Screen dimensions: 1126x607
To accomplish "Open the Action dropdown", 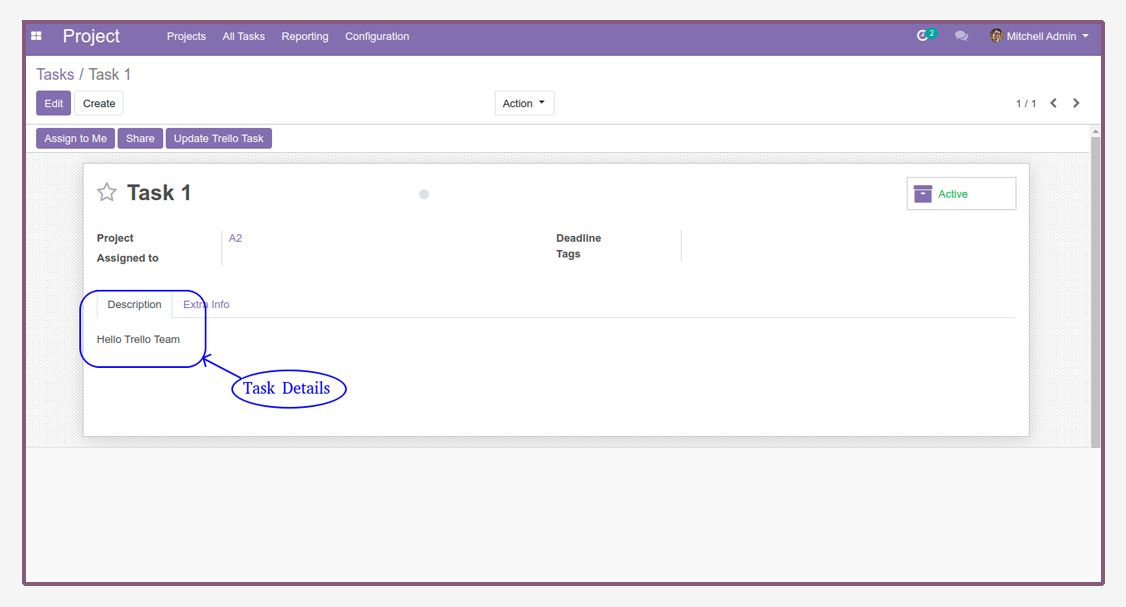I will tap(524, 103).
